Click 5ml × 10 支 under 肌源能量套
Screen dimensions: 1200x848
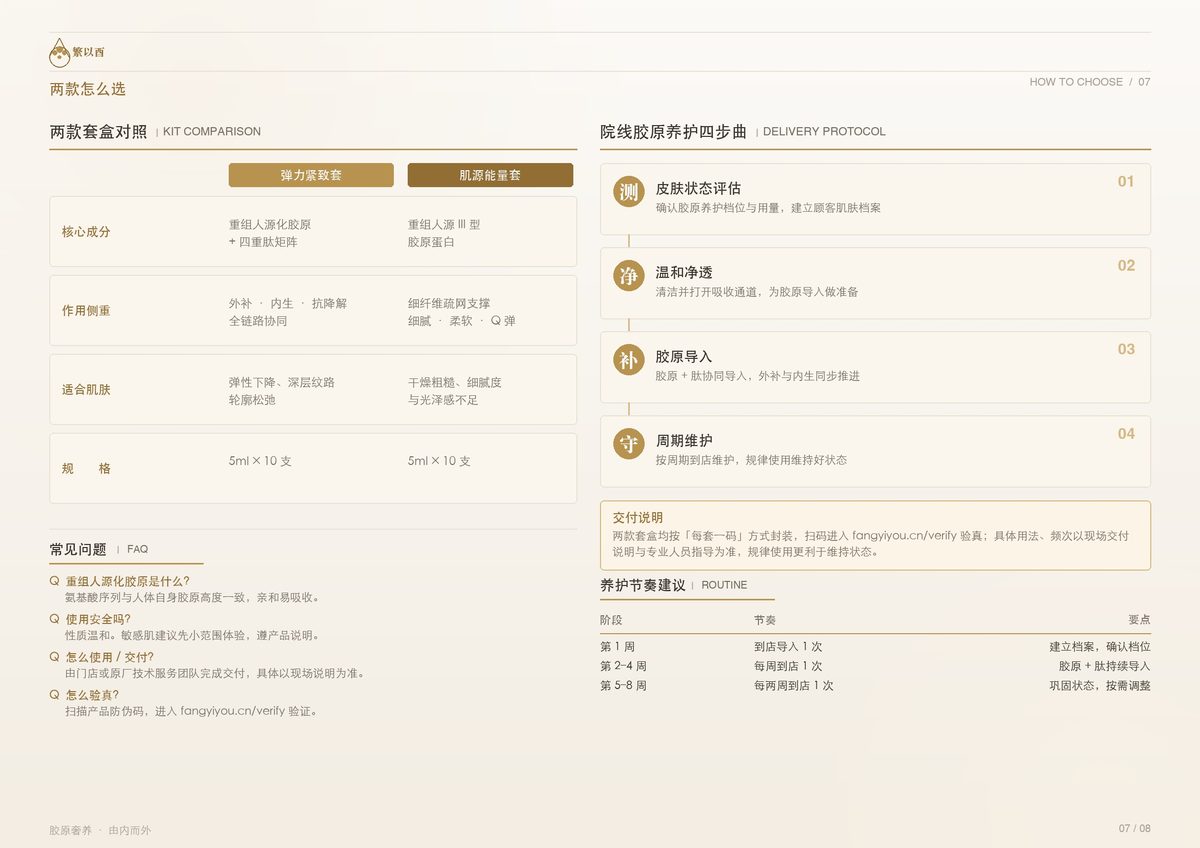click(x=439, y=461)
